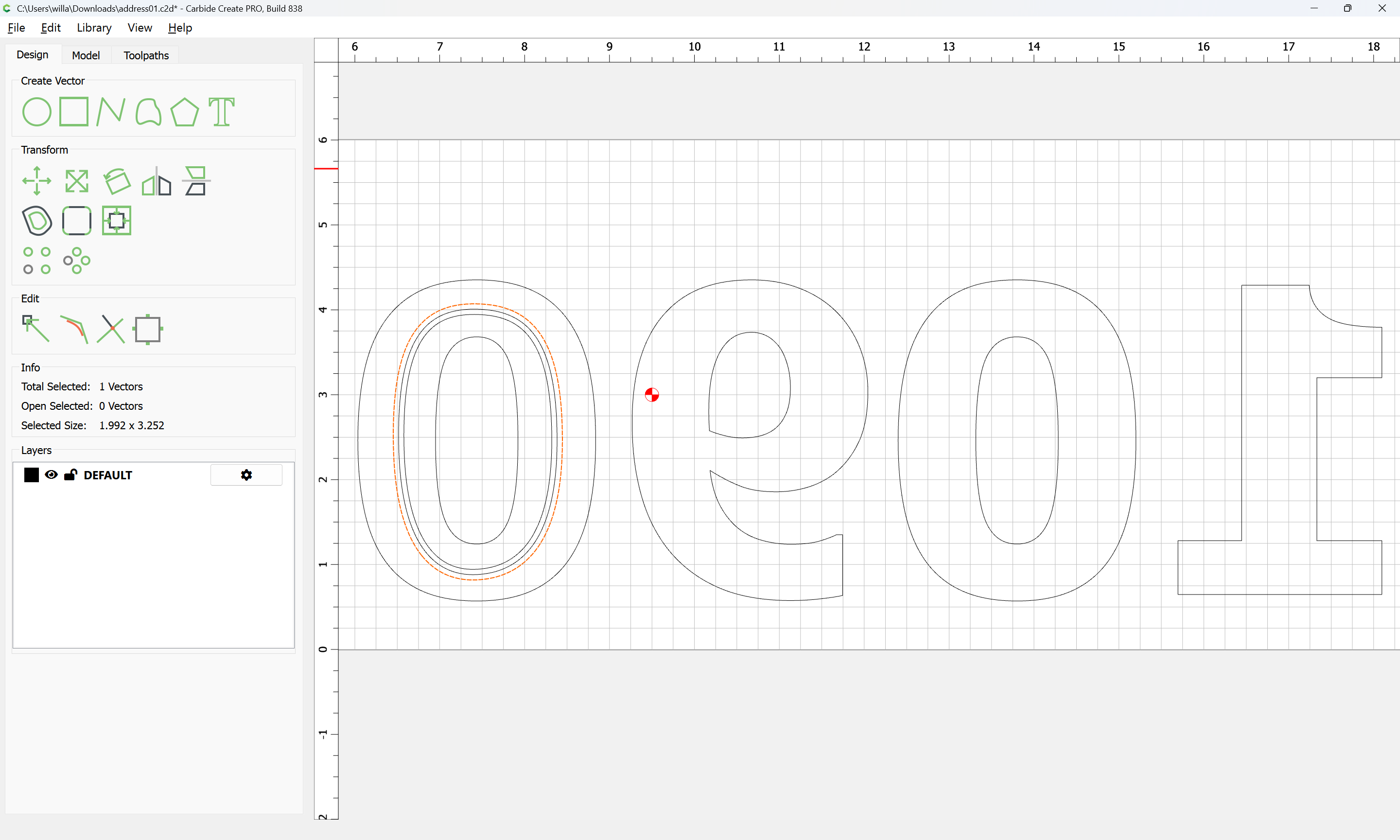Click the DEFAULT layer black color swatch
The height and width of the screenshot is (840, 1400).
(x=32, y=475)
